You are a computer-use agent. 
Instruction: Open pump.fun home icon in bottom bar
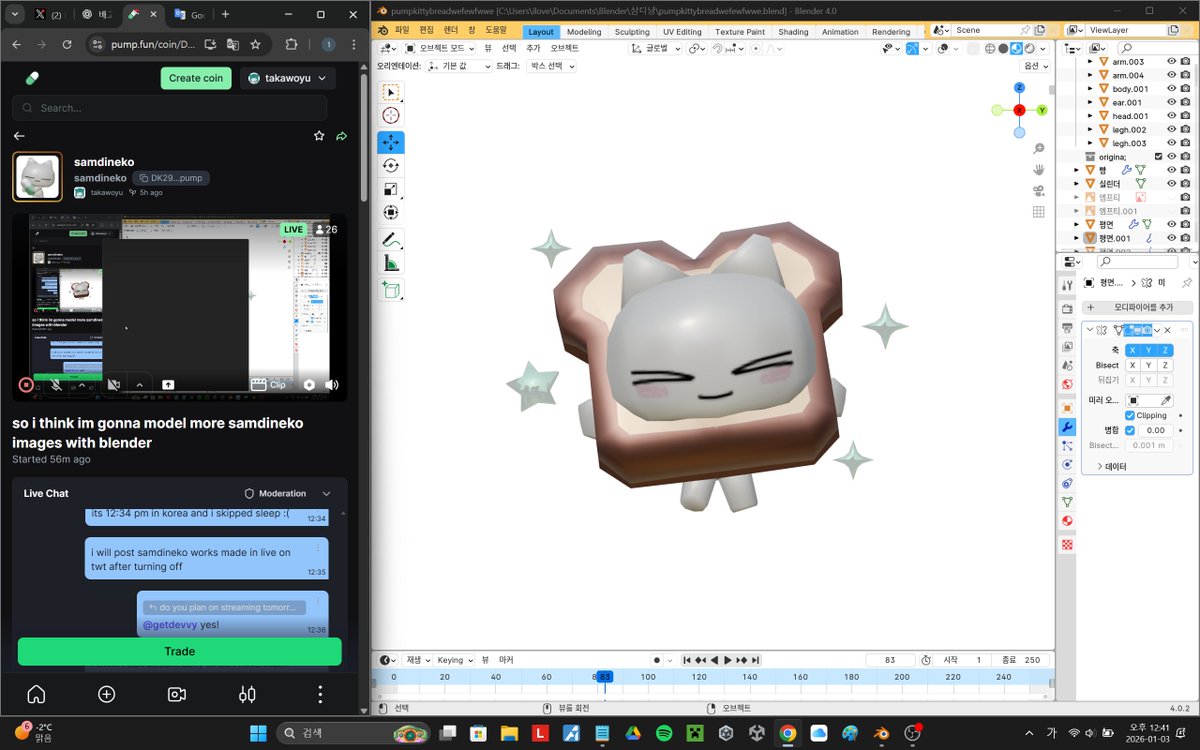36,694
